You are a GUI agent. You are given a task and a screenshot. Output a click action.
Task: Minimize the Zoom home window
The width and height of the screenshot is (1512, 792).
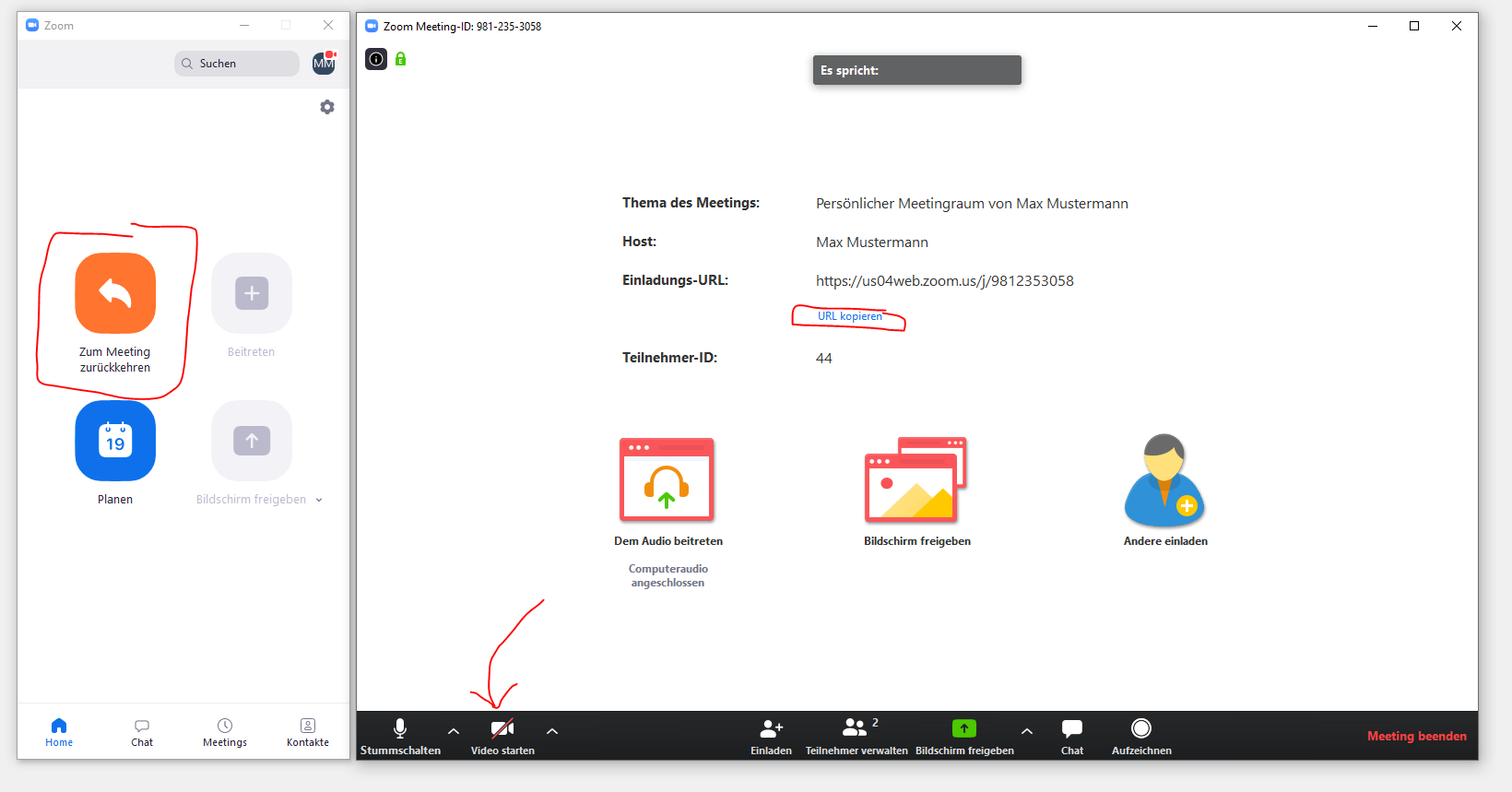pyautogui.click(x=244, y=25)
